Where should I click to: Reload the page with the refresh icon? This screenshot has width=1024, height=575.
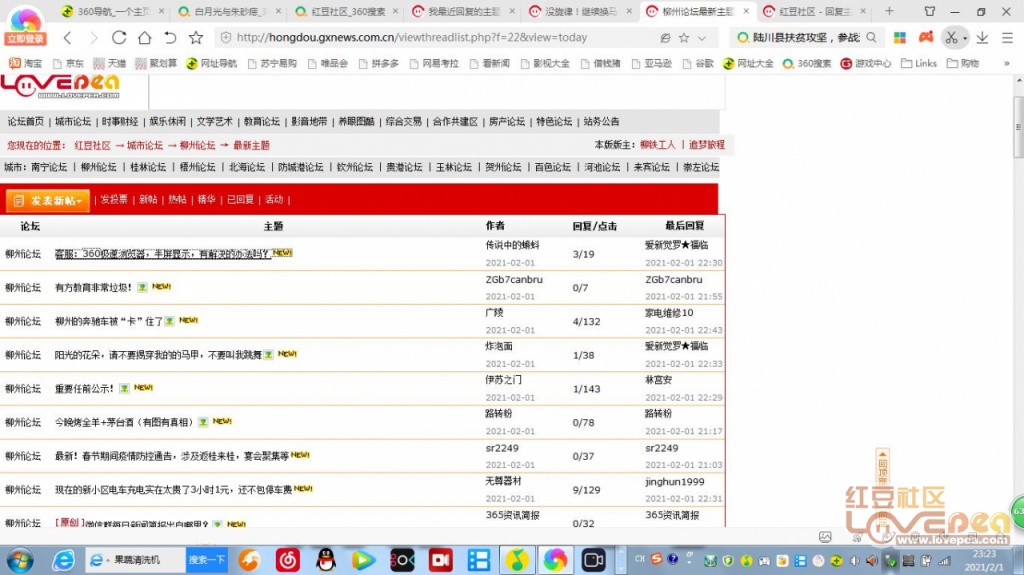(119, 38)
